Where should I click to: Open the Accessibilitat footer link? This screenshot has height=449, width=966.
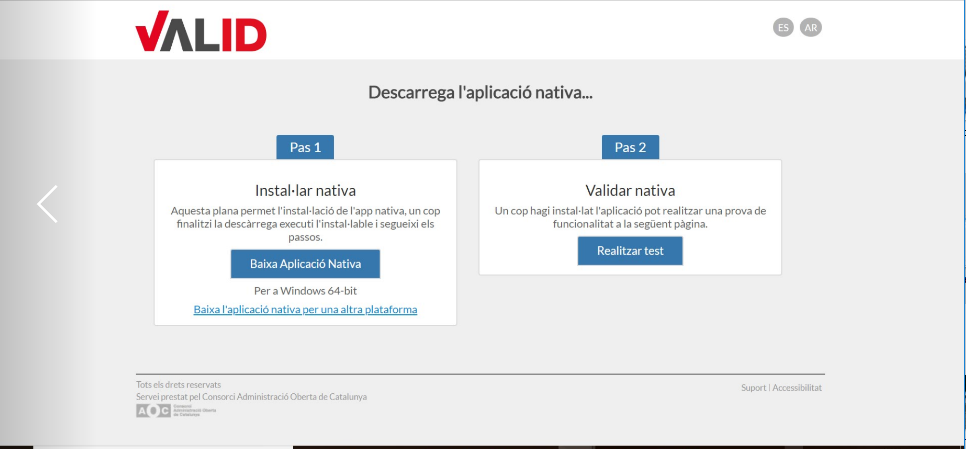pyautogui.click(x=797, y=388)
